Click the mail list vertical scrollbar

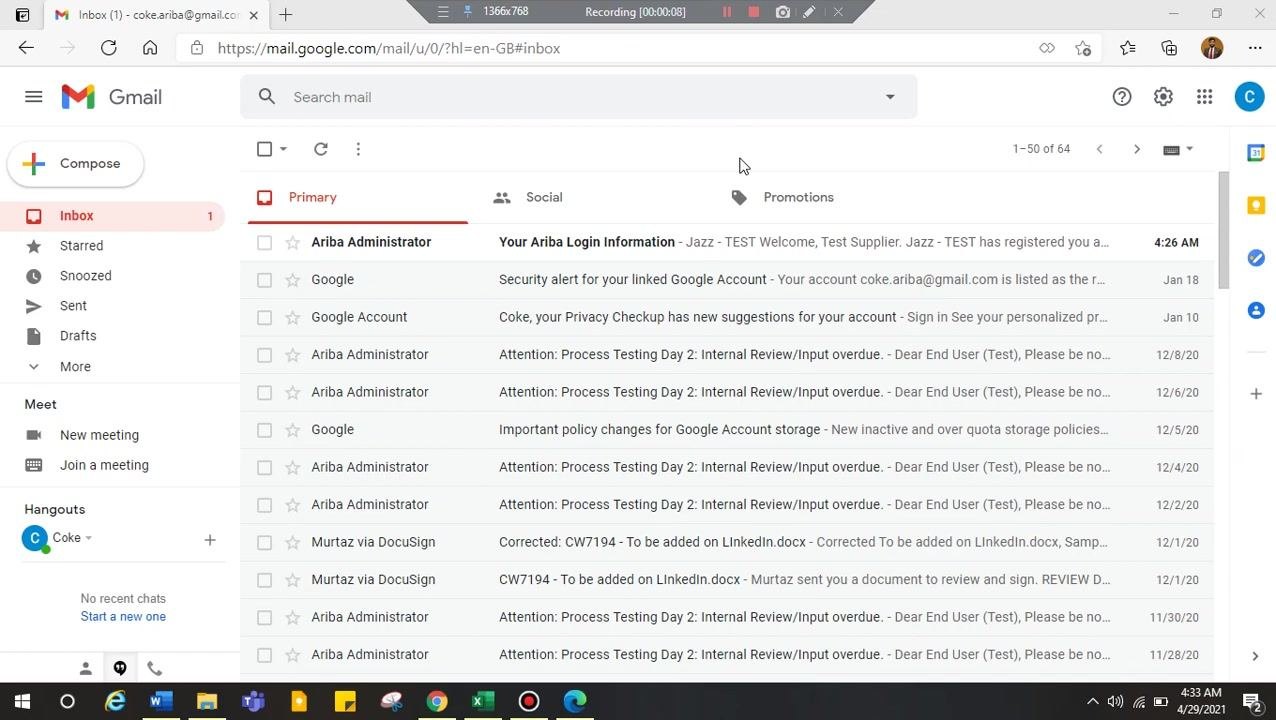click(1223, 230)
